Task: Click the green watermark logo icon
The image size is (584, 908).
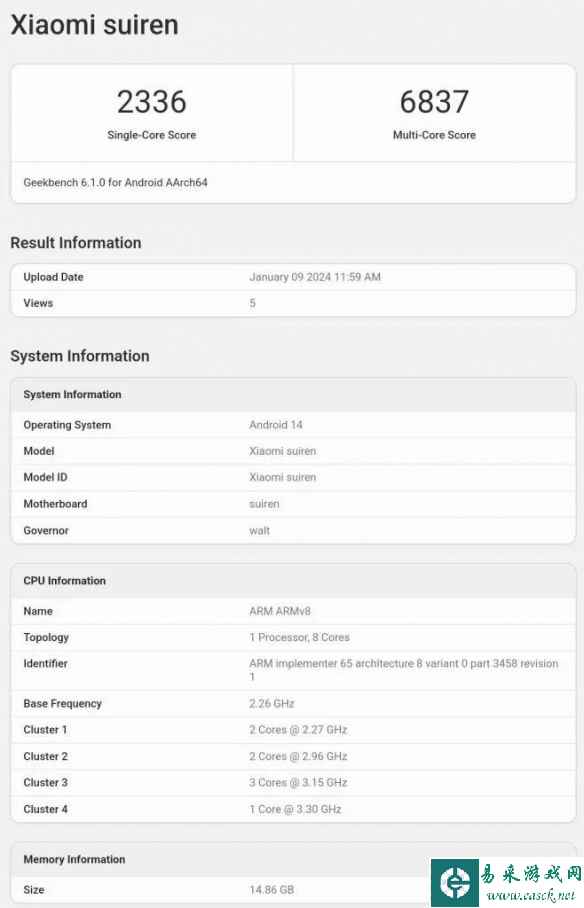Action: click(x=455, y=883)
